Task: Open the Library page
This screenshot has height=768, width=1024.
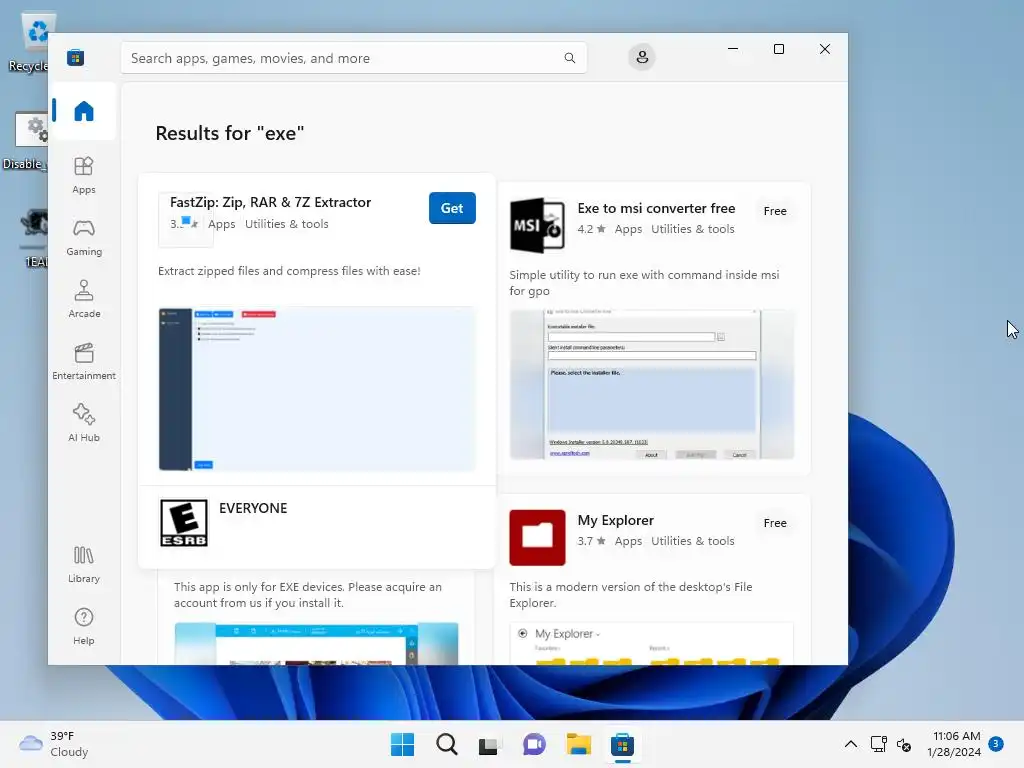Action: [84, 564]
